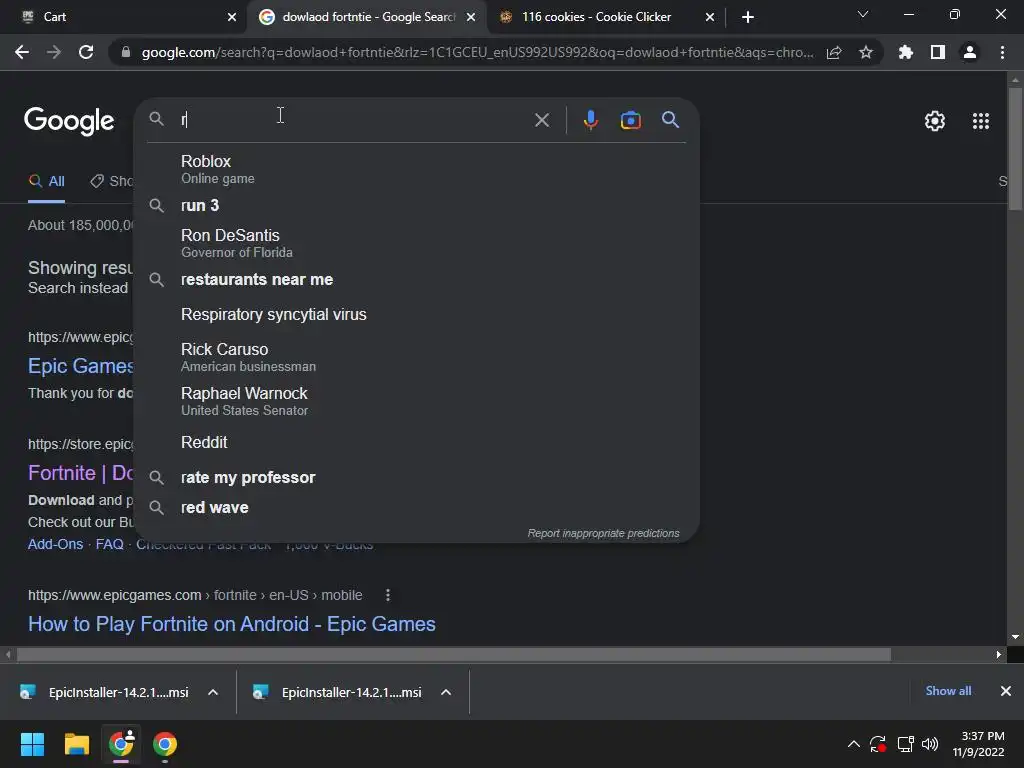The image size is (1024, 768).
Task: Close the Cart tab
Action: coord(231,17)
